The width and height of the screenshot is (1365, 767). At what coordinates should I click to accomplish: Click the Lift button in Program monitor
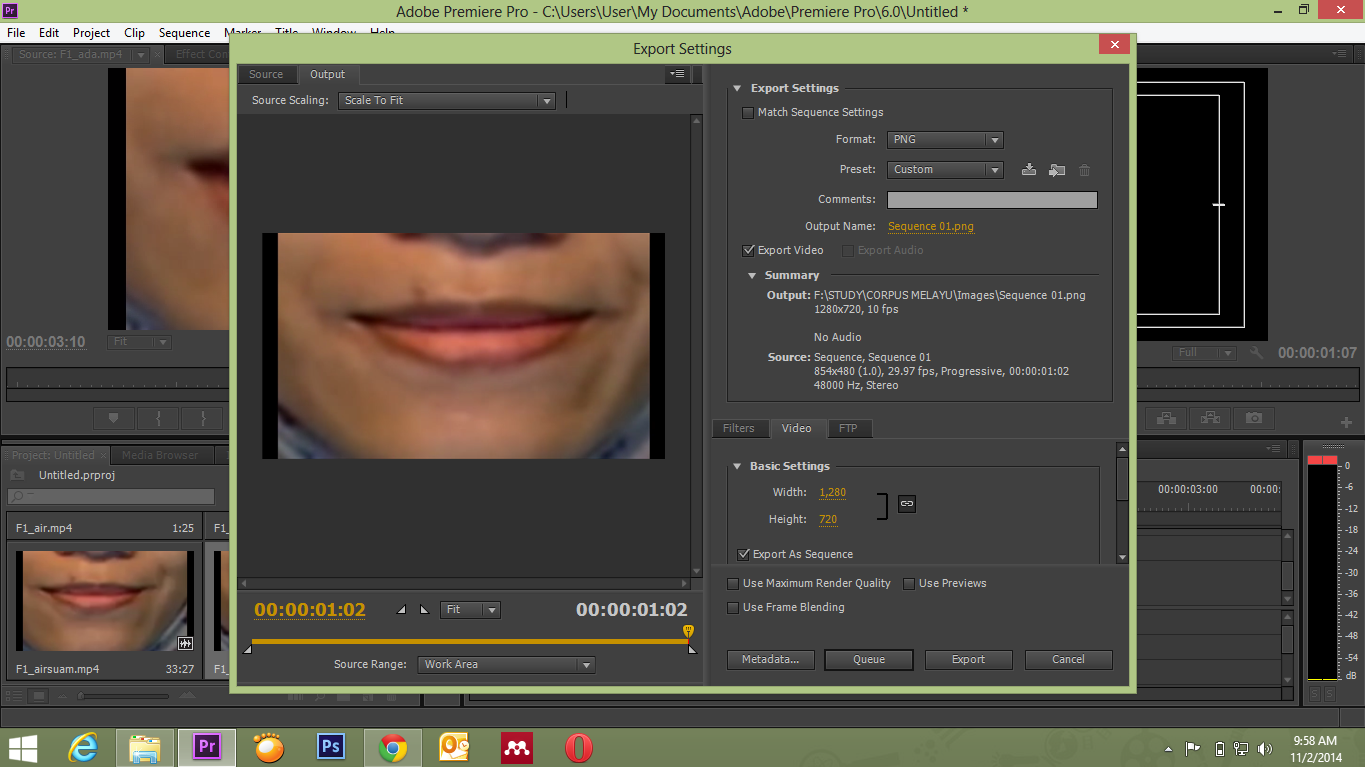click(x=1166, y=418)
